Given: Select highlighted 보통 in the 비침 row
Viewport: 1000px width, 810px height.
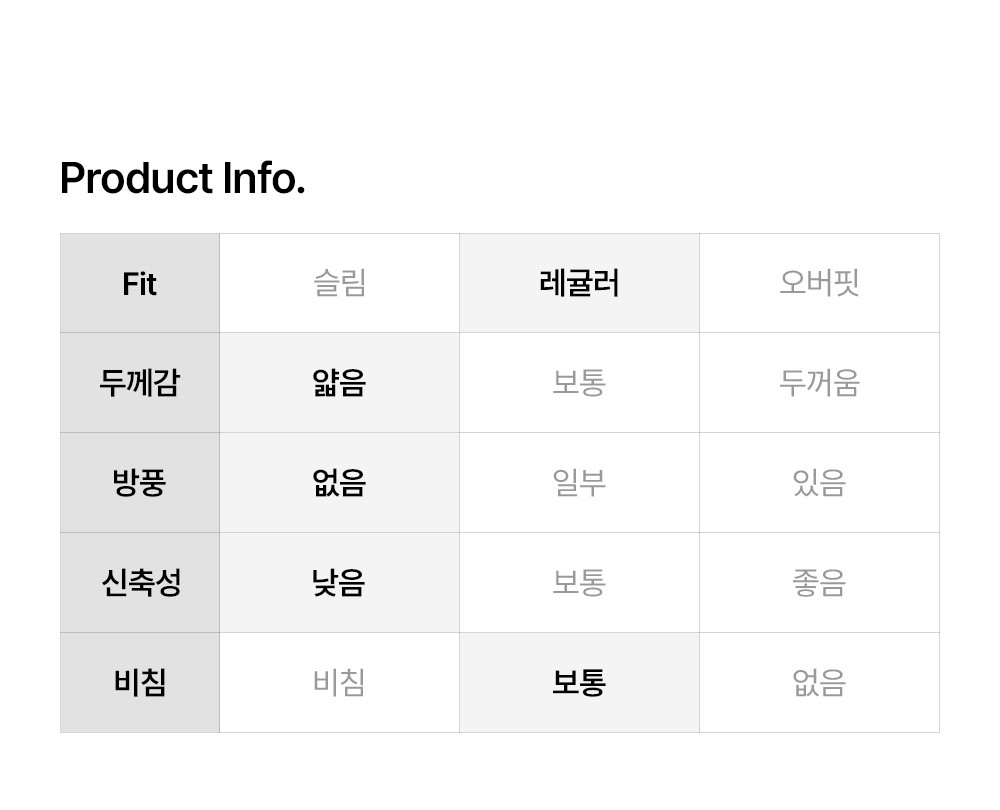Looking at the screenshot, I should tap(579, 683).
